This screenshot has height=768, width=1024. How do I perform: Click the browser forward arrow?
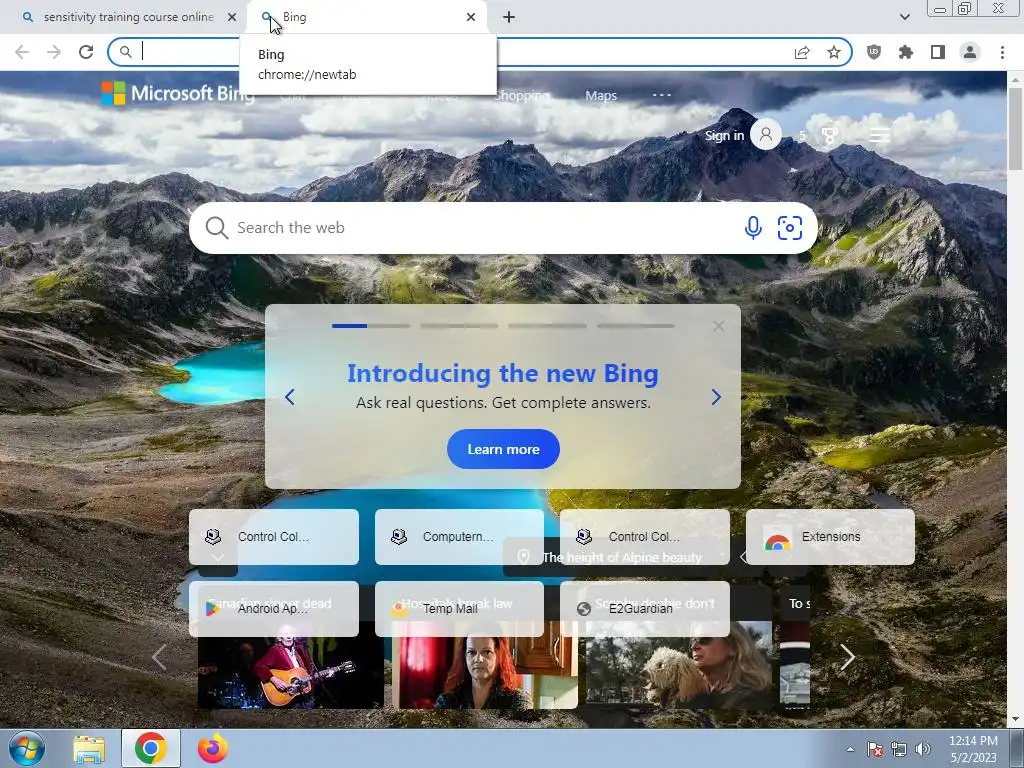click(x=54, y=52)
